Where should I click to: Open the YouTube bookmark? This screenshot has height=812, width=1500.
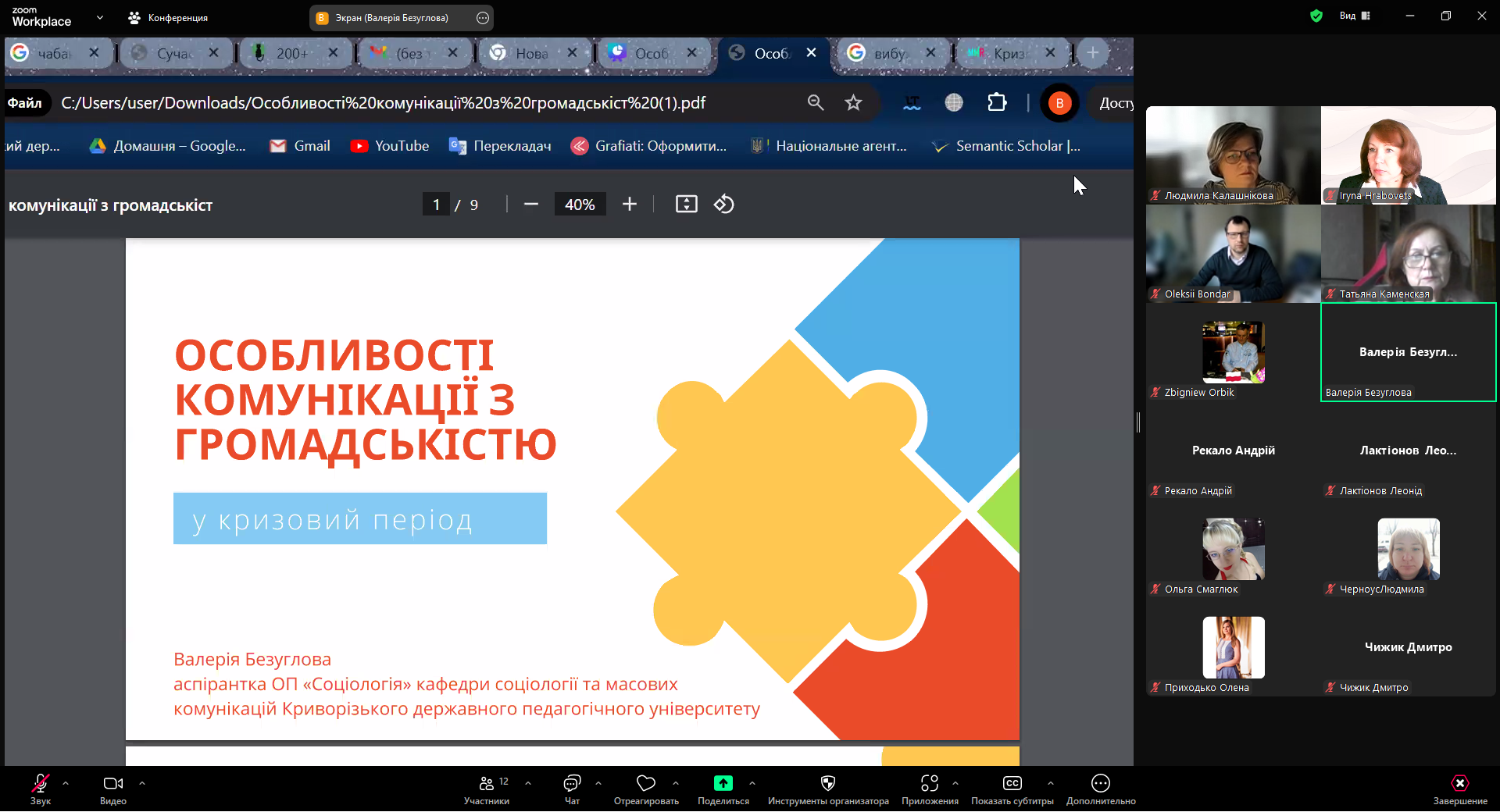tap(390, 146)
